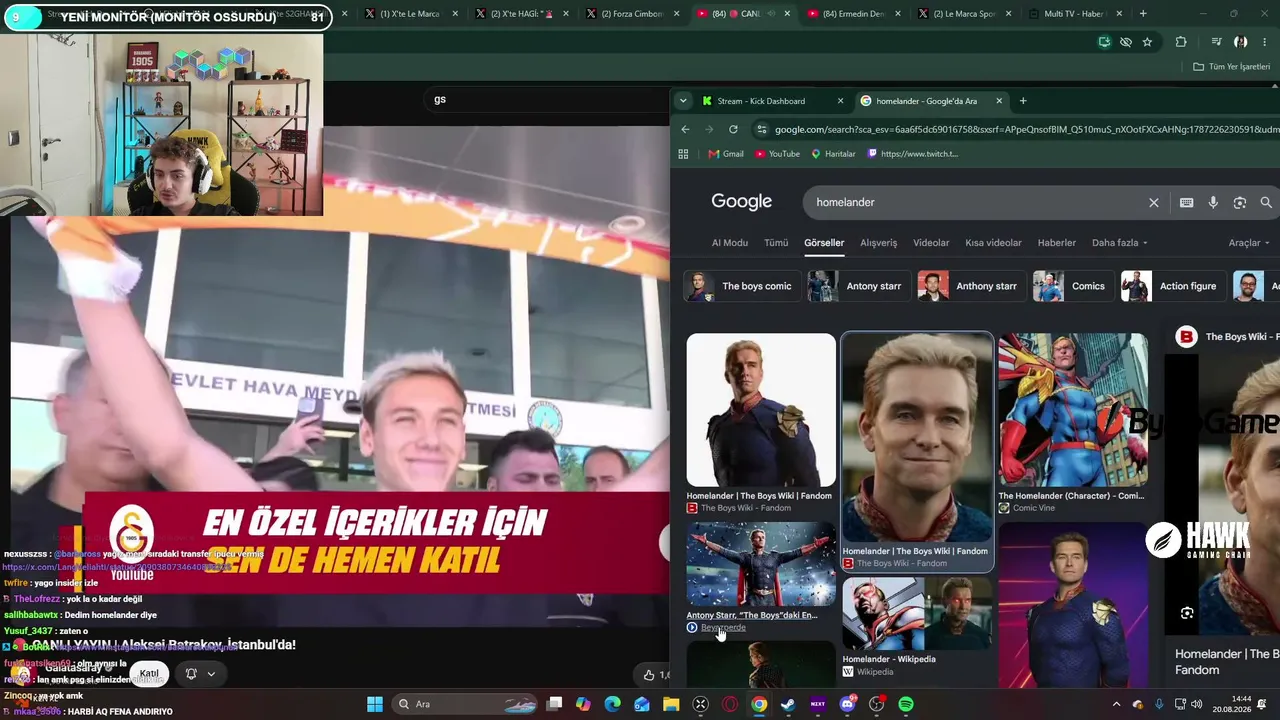Click the Google logo

(x=742, y=202)
